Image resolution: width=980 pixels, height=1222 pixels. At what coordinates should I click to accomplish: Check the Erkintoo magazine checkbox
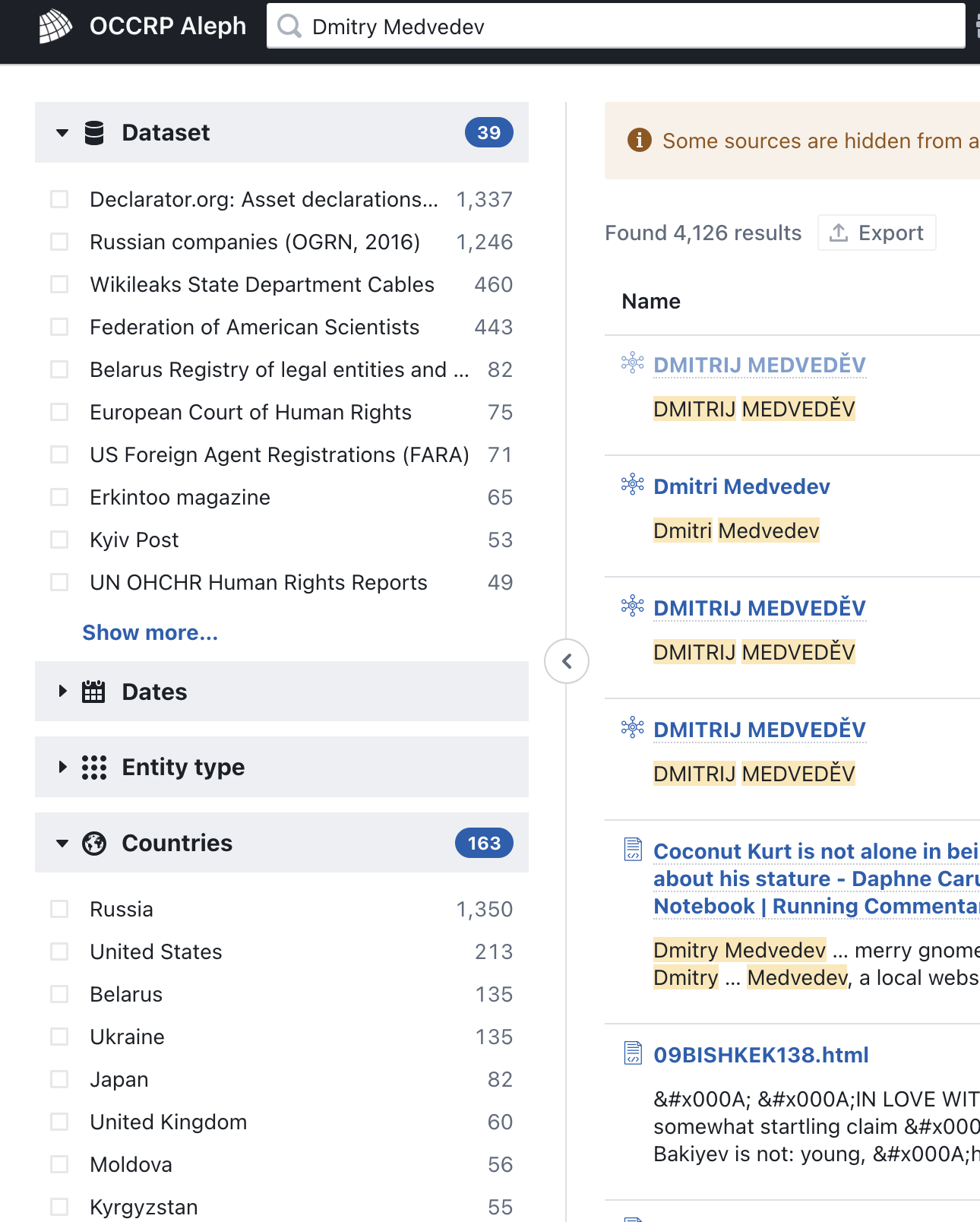click(x=59, y=497)
